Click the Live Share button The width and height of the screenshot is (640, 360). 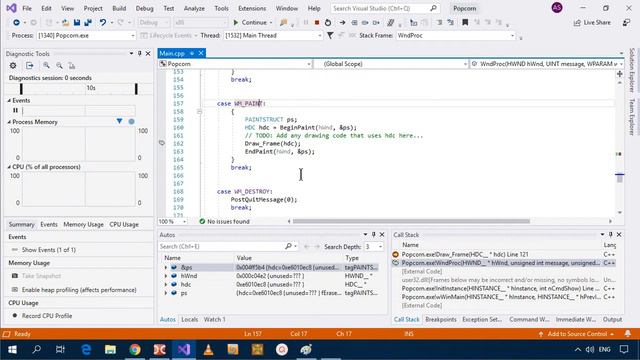pos(592,23)
